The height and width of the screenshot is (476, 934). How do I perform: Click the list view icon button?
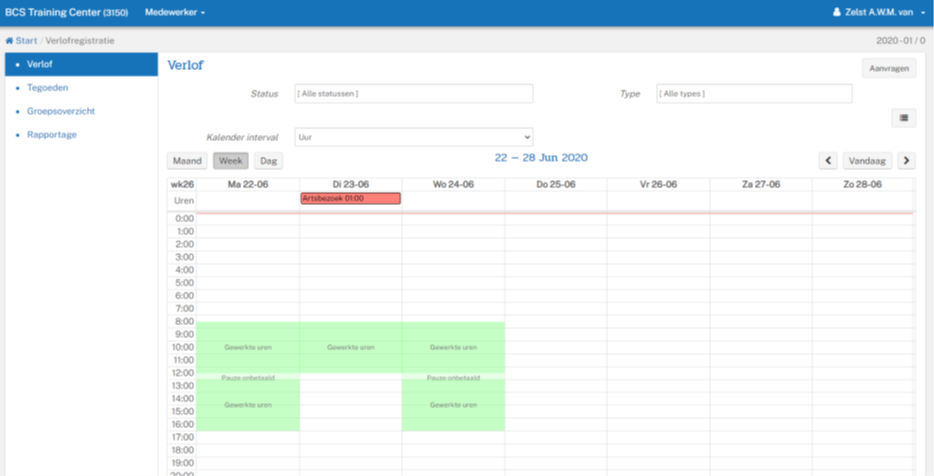pyautogui.click(x=903, y=118)
